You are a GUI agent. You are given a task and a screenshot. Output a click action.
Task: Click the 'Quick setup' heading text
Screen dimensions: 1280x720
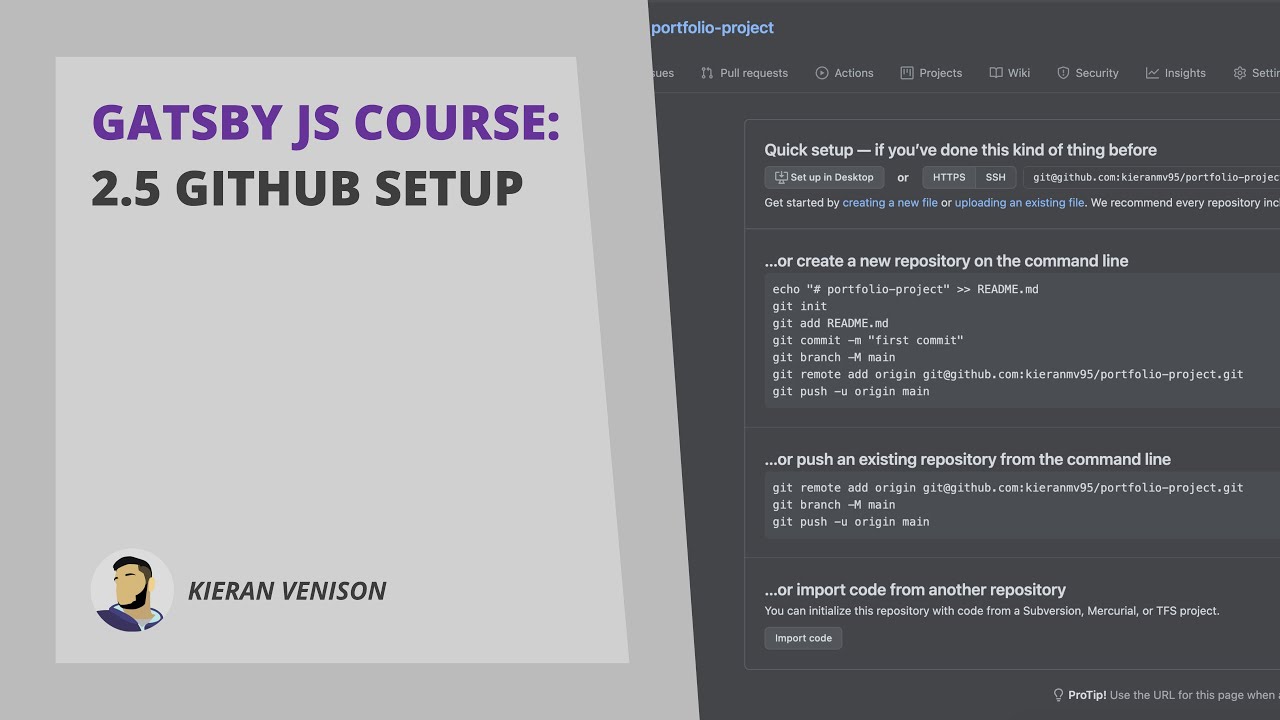960,150
